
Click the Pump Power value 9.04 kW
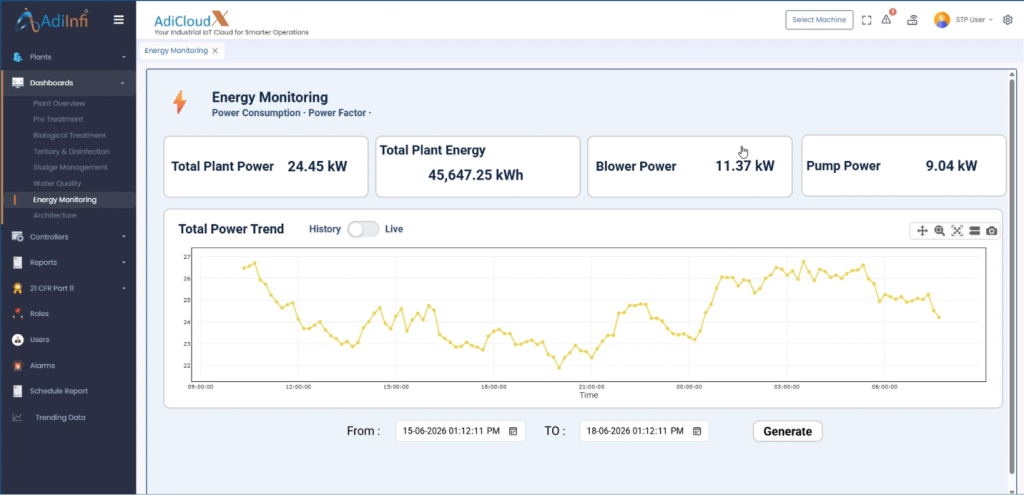point(952,166)
